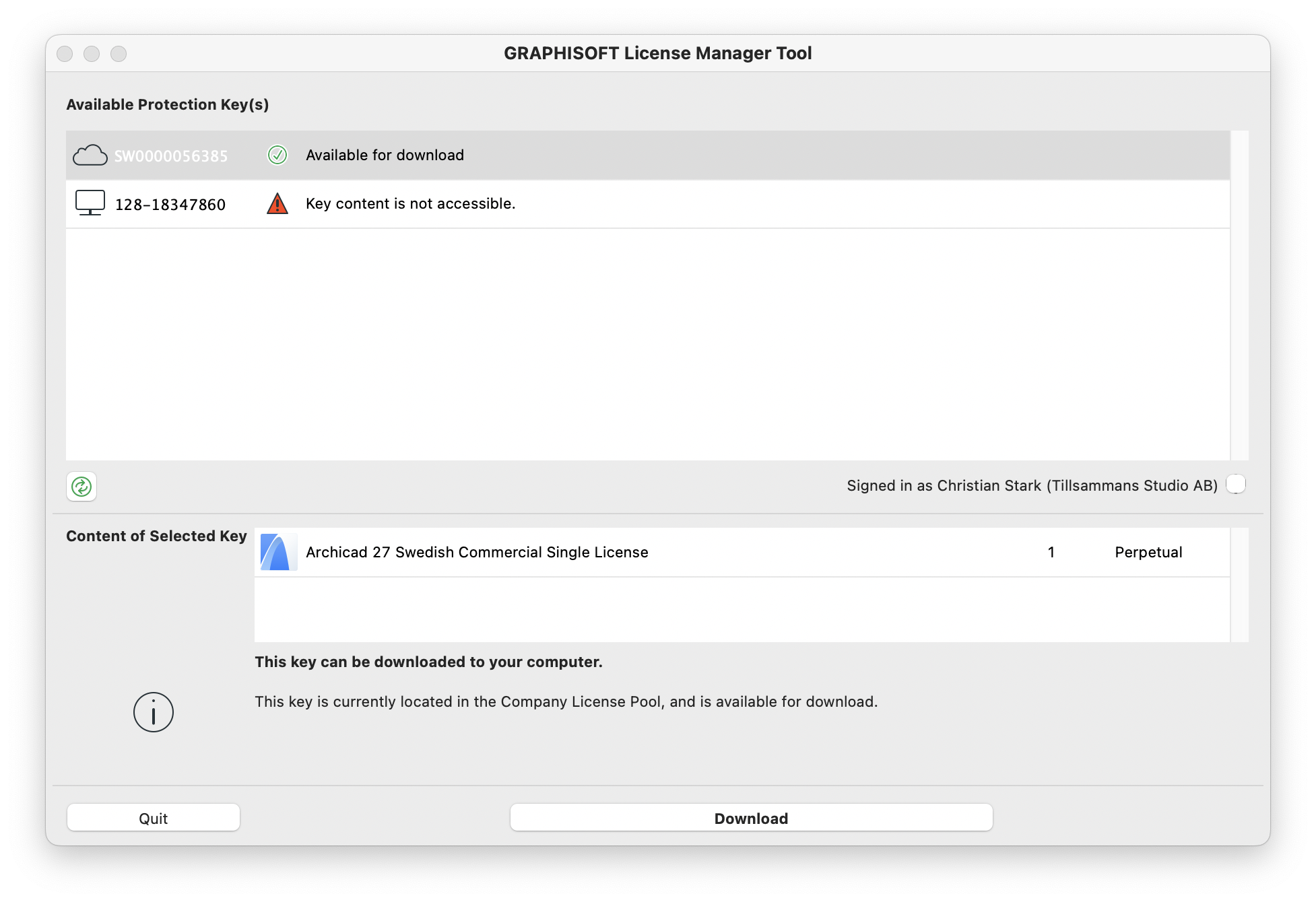Select software key SW0000056385

[171, 156]
